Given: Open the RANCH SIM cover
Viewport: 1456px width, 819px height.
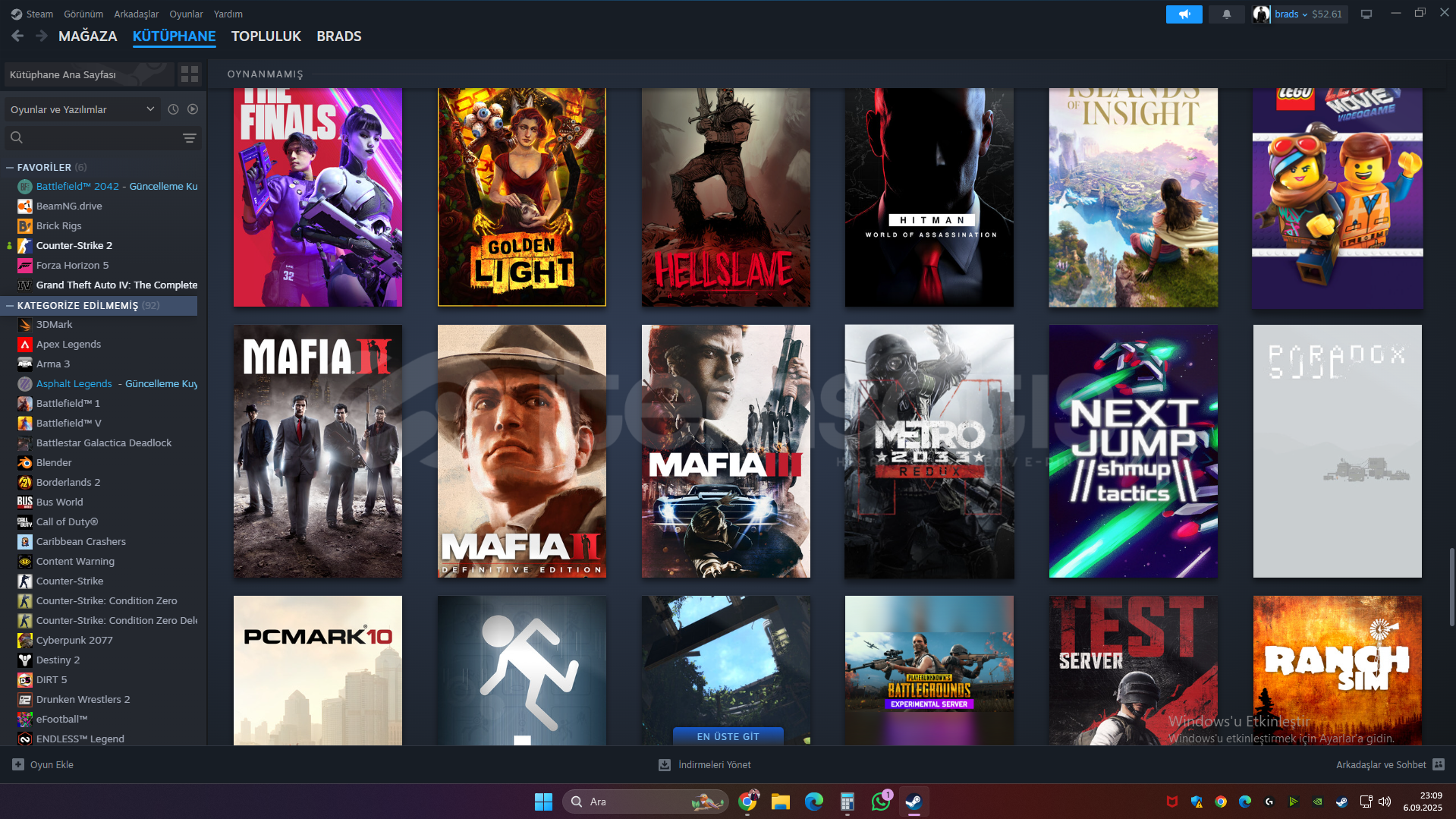Looking at the screenshot, I should (1338, 670).
